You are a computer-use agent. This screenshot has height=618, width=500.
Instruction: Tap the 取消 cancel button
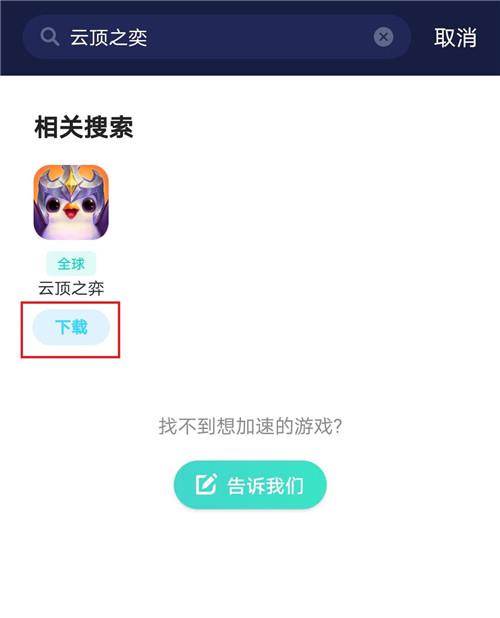coord(455,37)
